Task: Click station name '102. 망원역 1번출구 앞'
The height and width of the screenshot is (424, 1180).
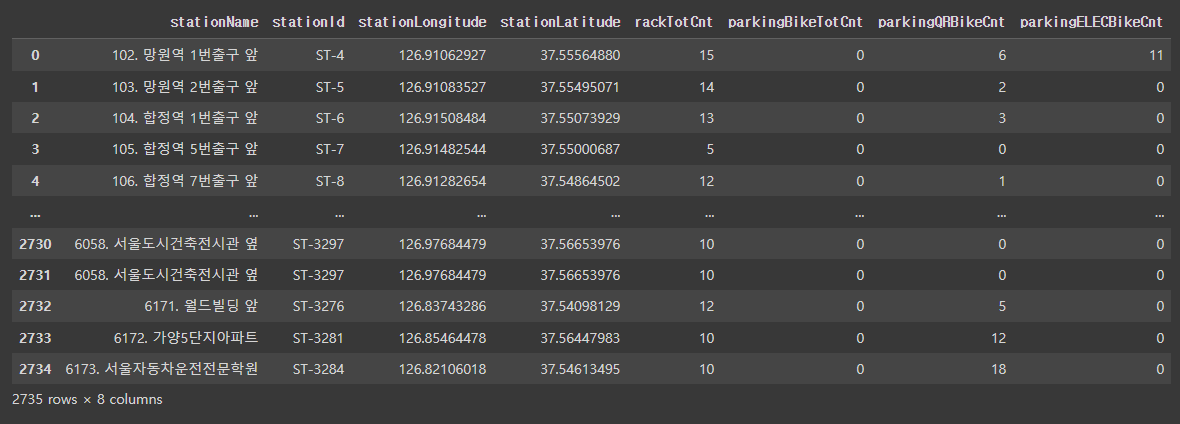Action: (184, 55)
